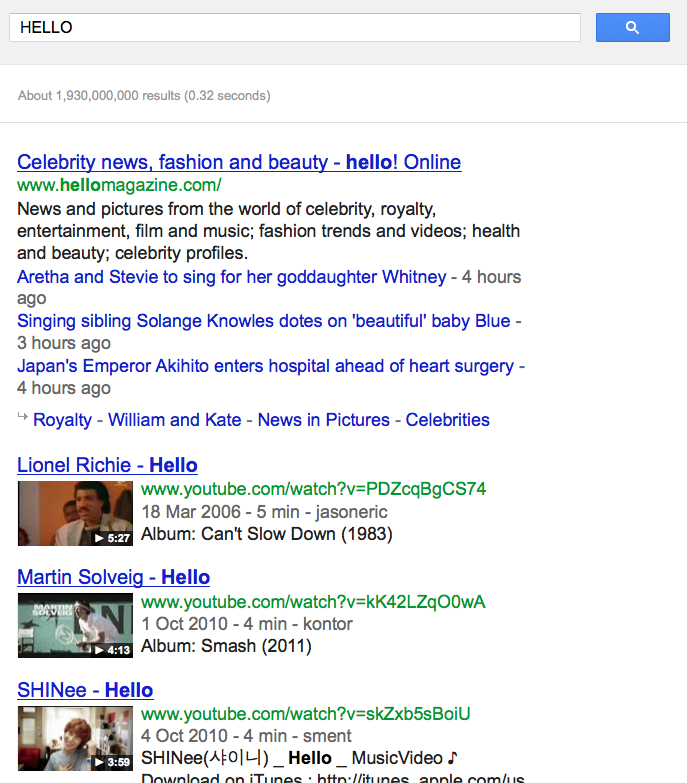Go to Celebrities sitelink

click(447, 420)
